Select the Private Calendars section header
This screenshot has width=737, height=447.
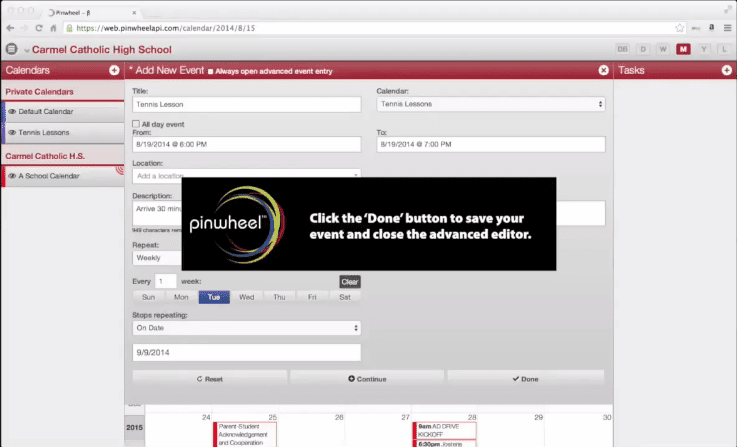(x=39, y=92)
